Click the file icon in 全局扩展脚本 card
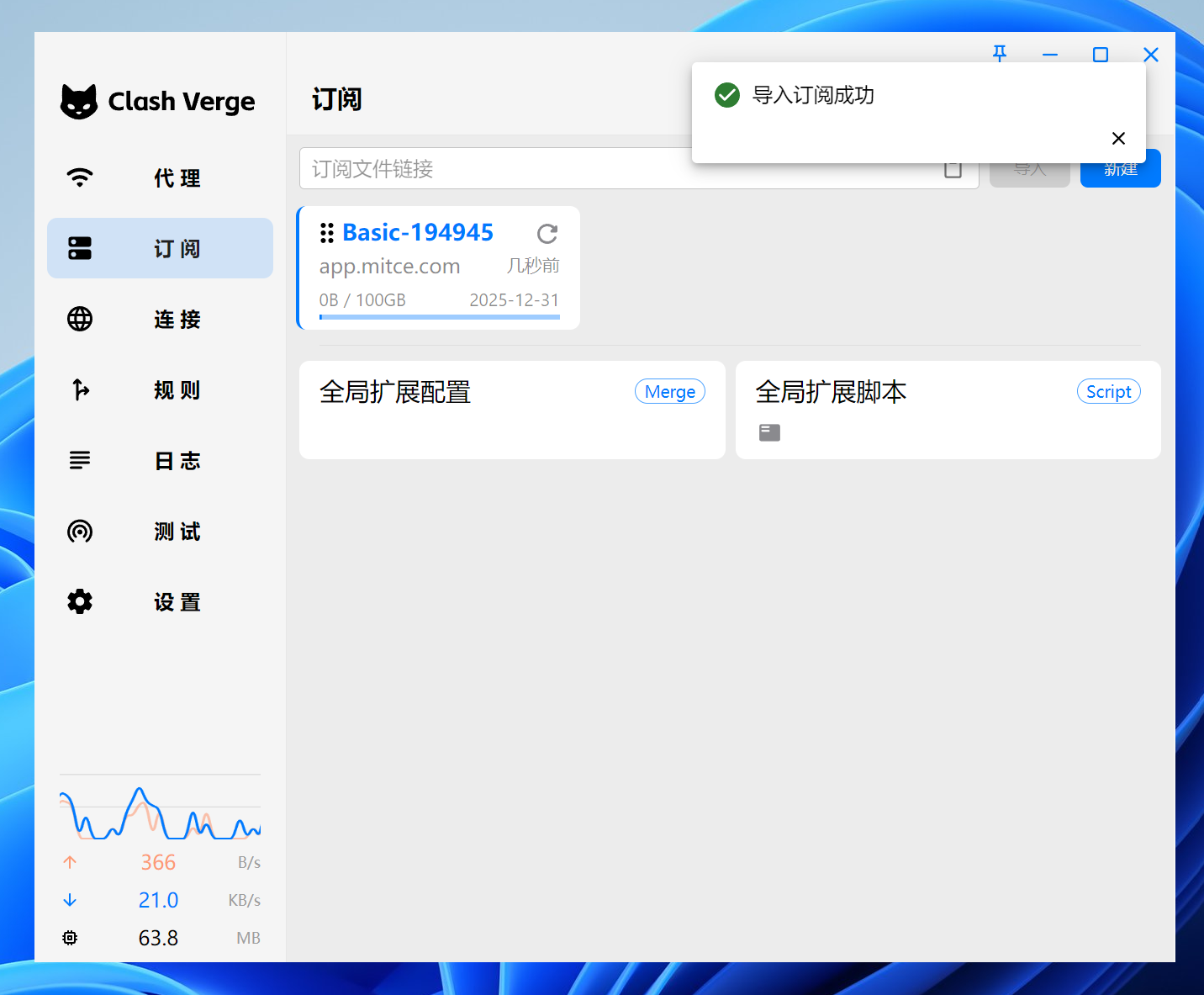 [x=769, y=433]
